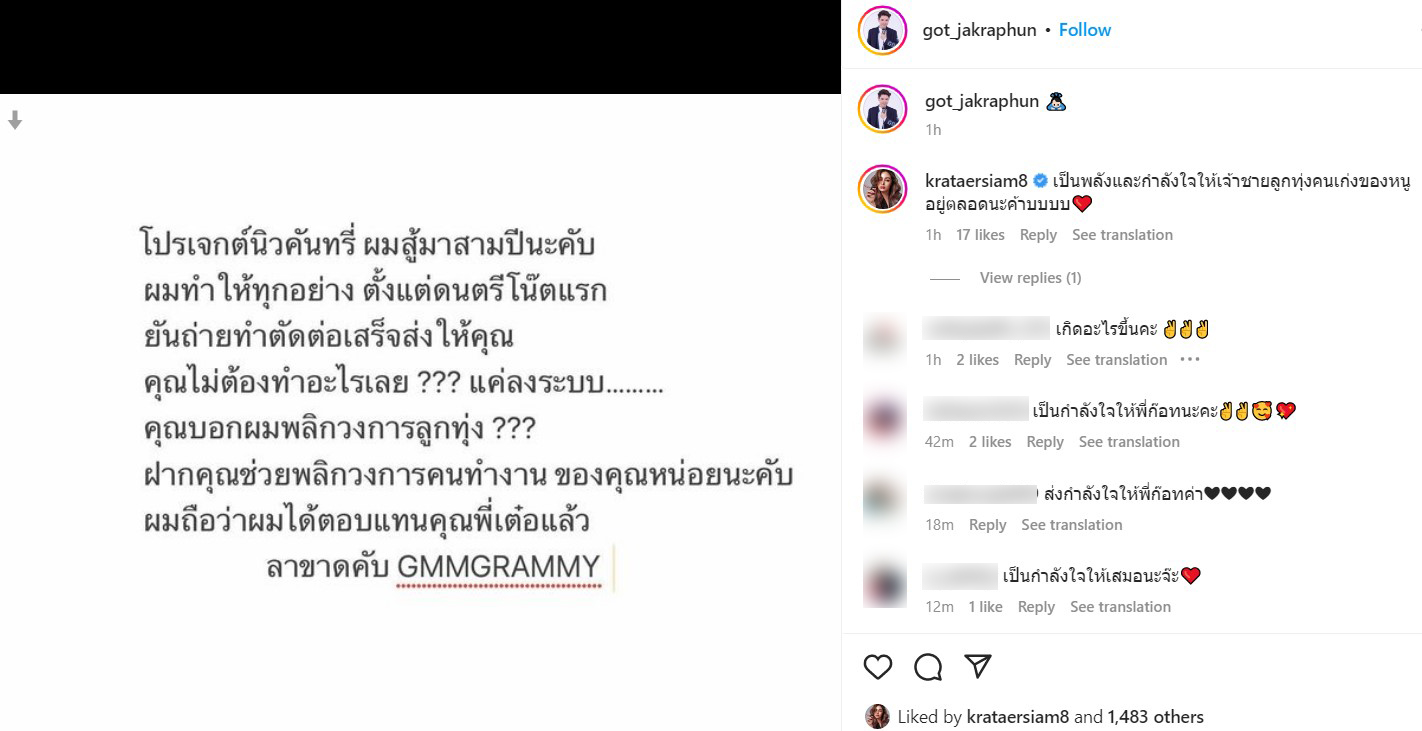This screenshot has width=1422, height=731.
Task: Expand View replies (1) under krataersiam8
Action: pyautogui.click(x=1030, y=278)
